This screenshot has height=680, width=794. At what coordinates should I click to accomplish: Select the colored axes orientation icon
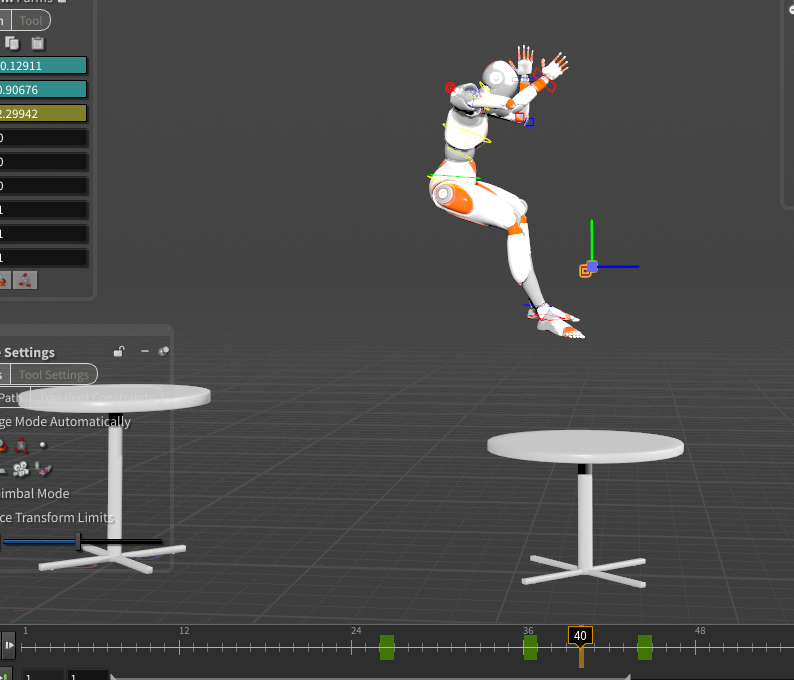[43, 469]
